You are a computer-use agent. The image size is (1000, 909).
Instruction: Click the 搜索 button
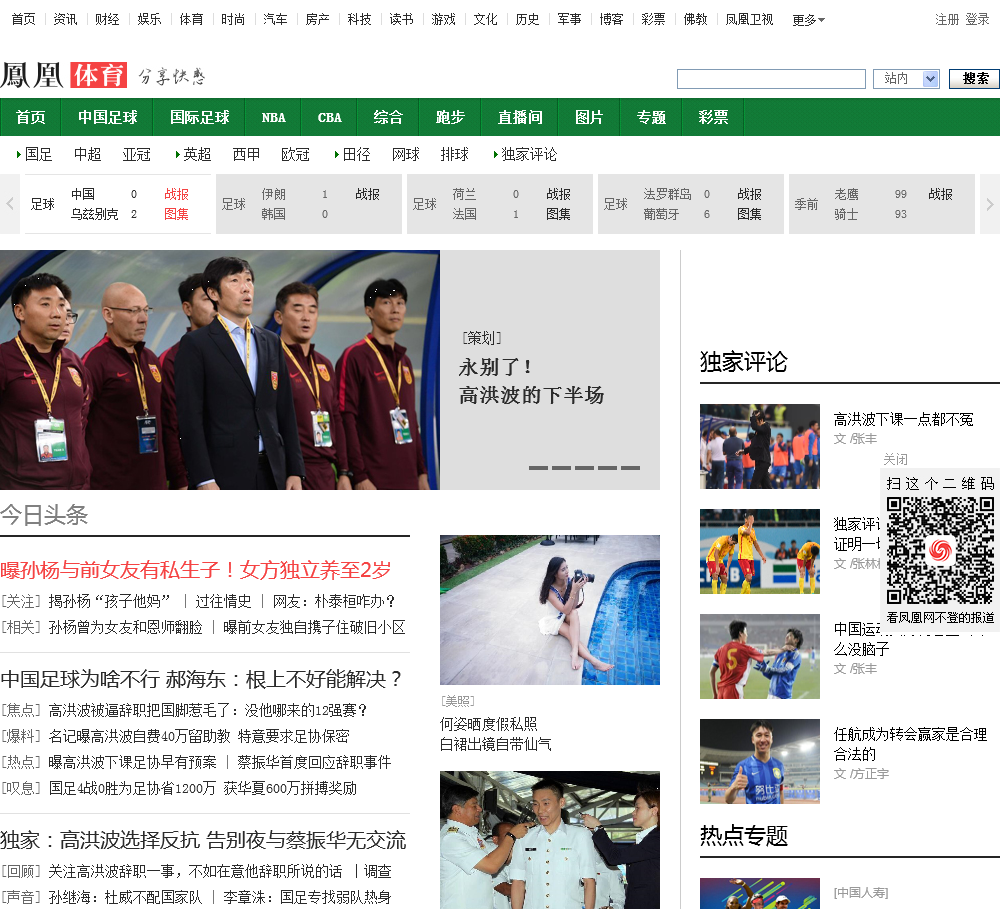pyautogui.click(x=975, y=78)
